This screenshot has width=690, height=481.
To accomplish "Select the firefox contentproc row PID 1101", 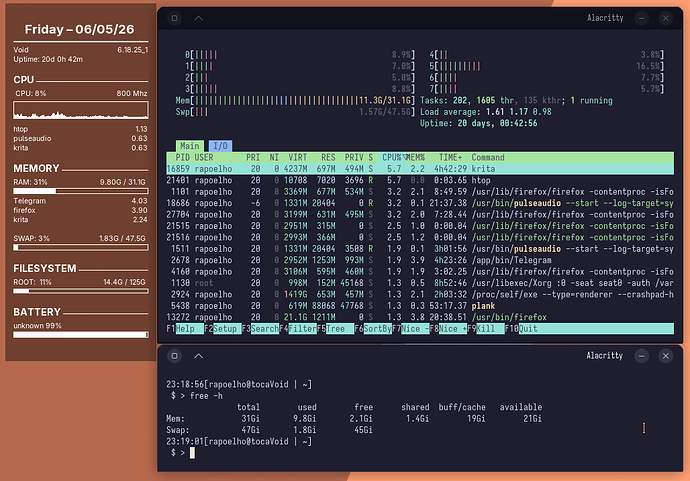I will coord(420,192).
